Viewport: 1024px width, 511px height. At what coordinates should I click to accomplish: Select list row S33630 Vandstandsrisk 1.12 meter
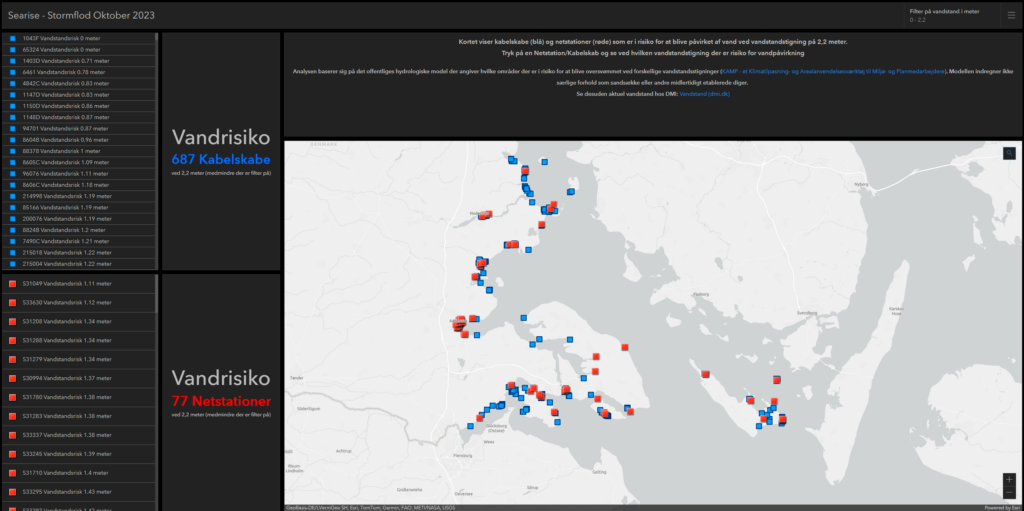(x=67, y=302)
